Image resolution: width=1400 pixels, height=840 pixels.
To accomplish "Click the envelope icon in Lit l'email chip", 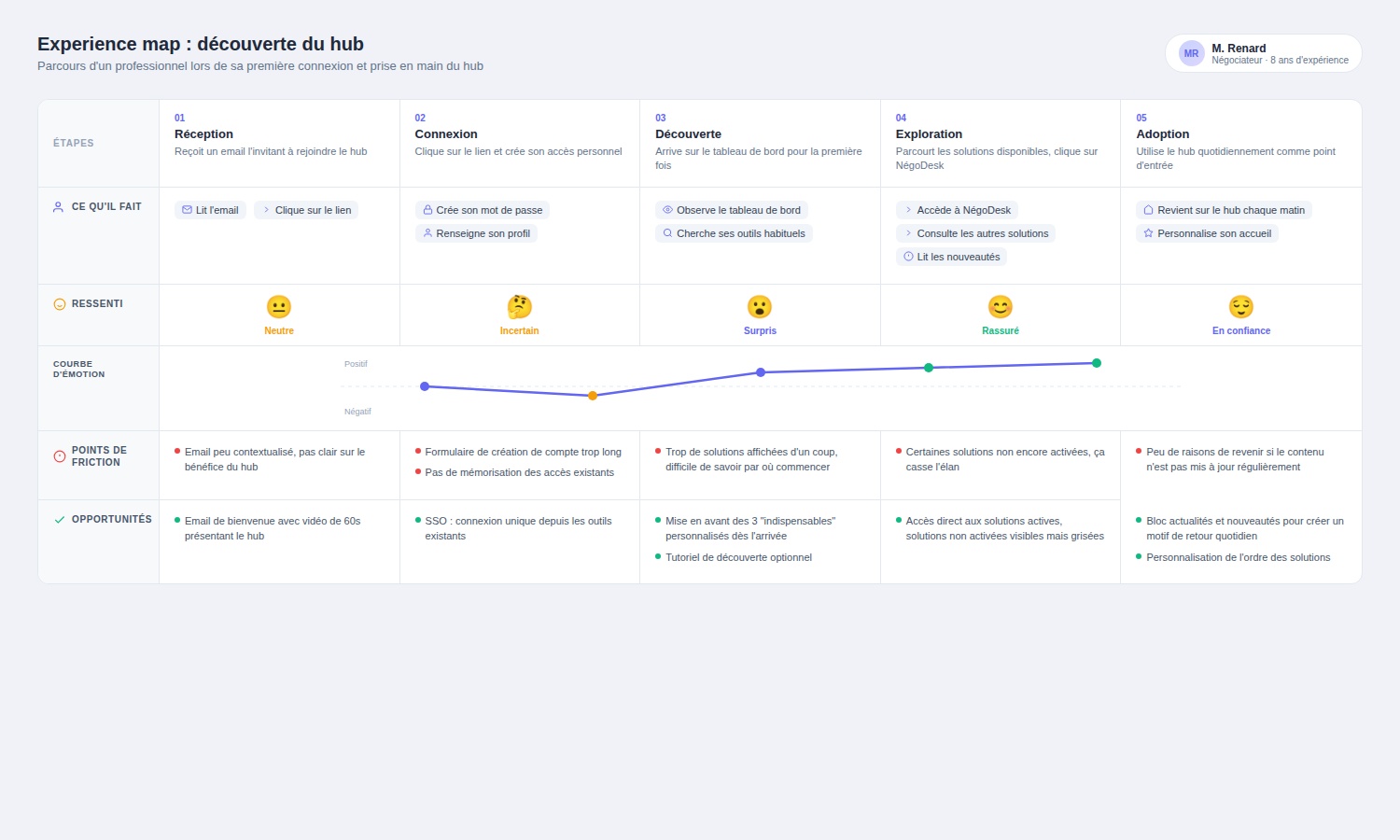I will pos(187,210).
